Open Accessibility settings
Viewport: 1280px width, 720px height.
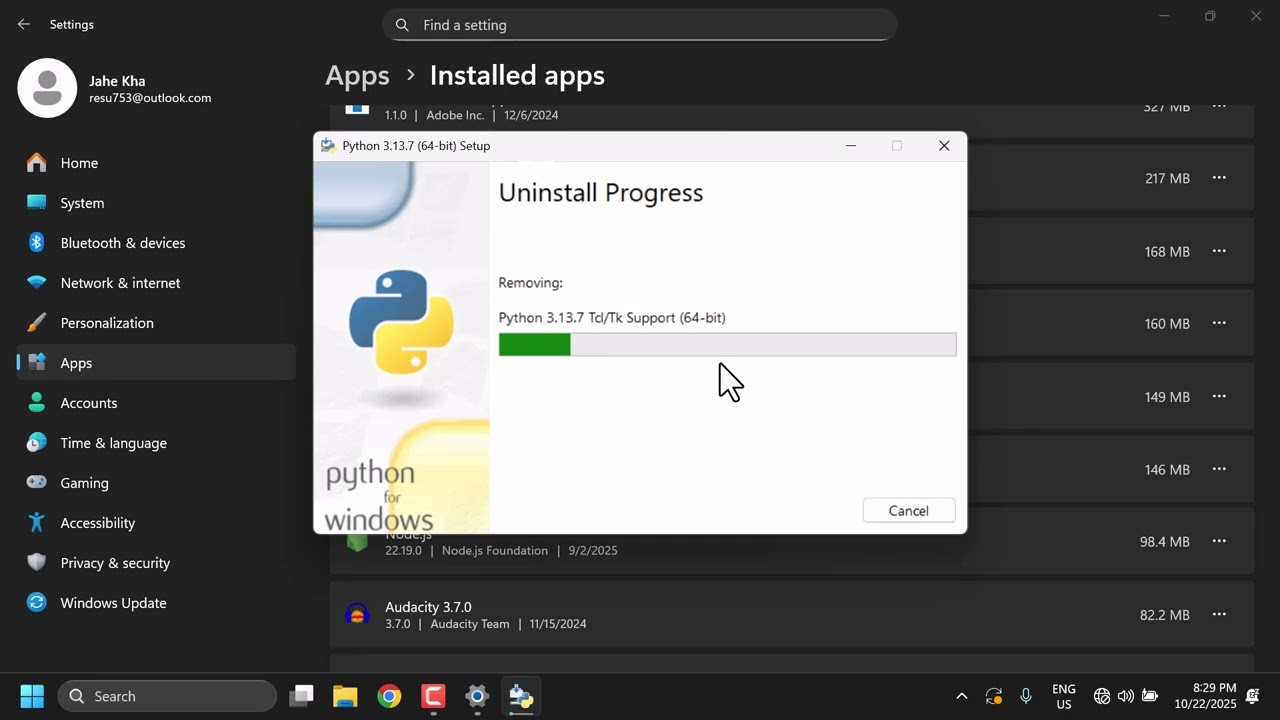coord(156,523)
